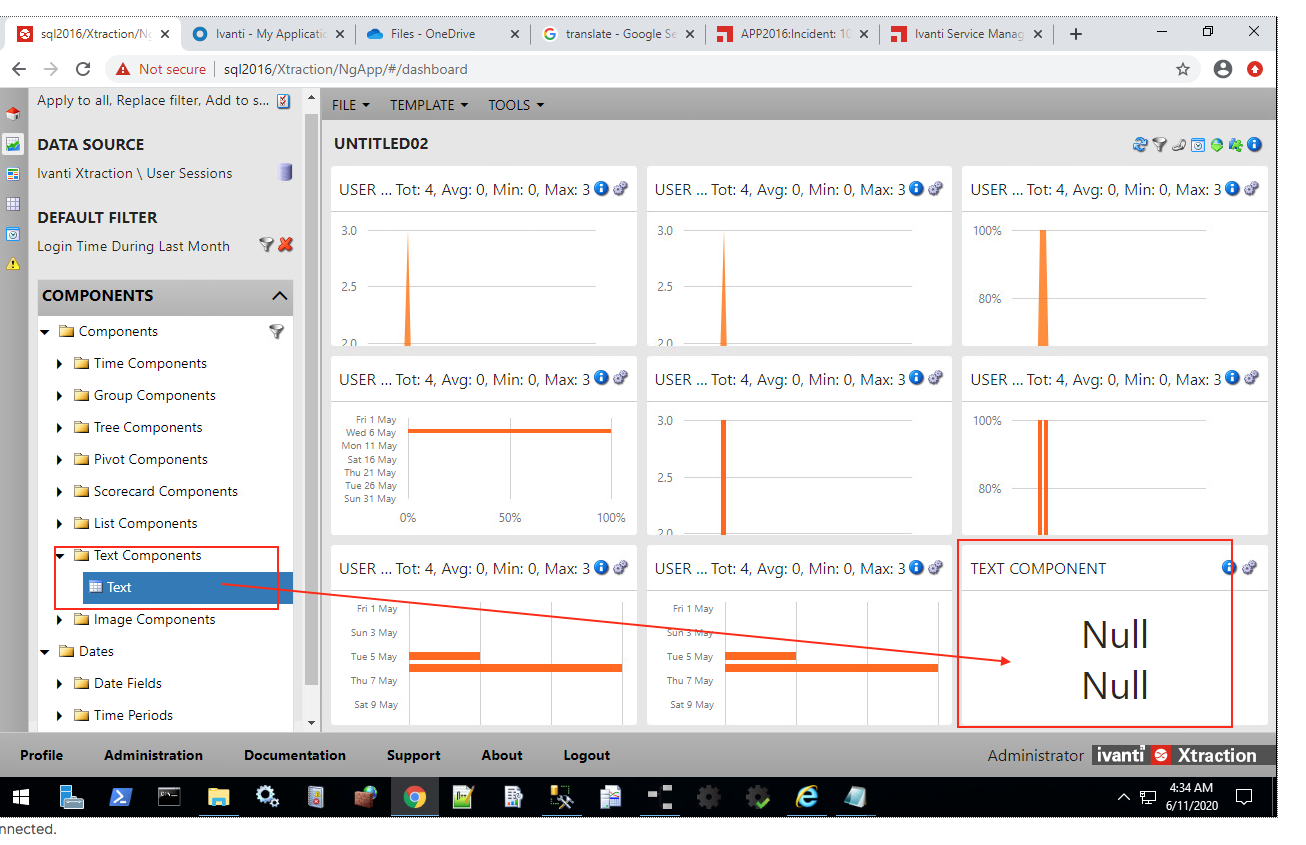Click the green puzzle piece icon

coord(1235,145)
